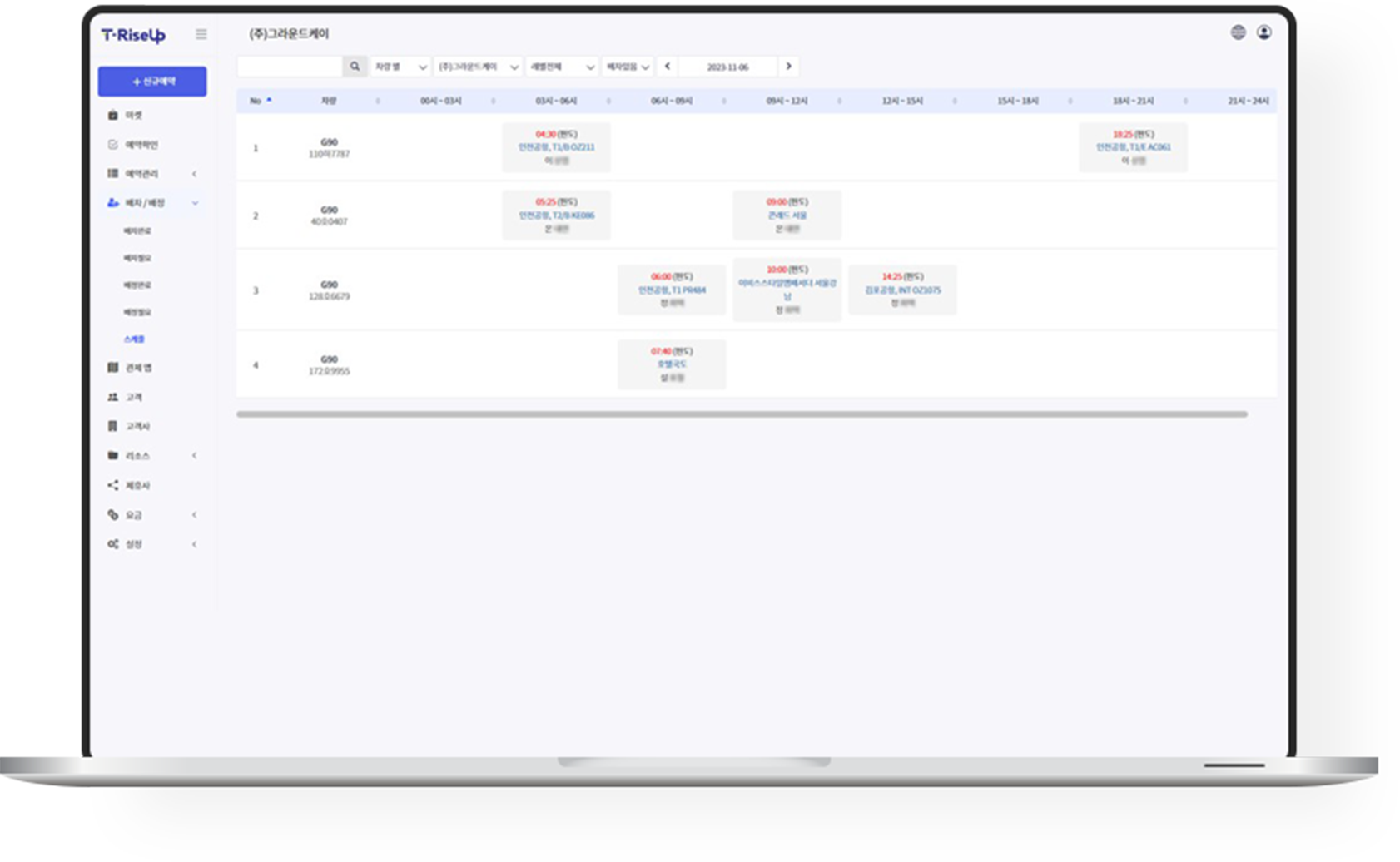Open the globe language icon

click(x=1238, y=32)
